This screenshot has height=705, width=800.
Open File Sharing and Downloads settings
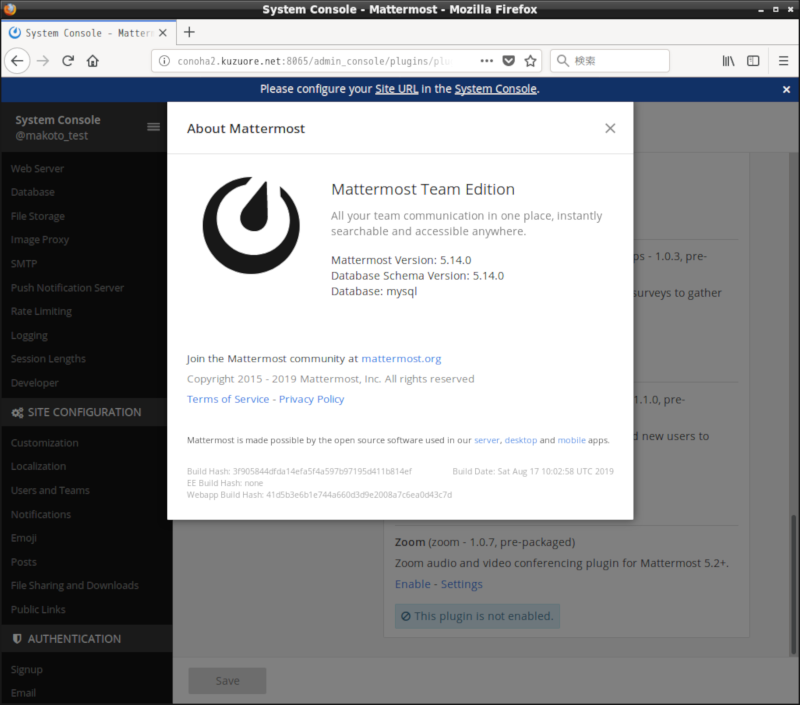(x=74, y=585)
